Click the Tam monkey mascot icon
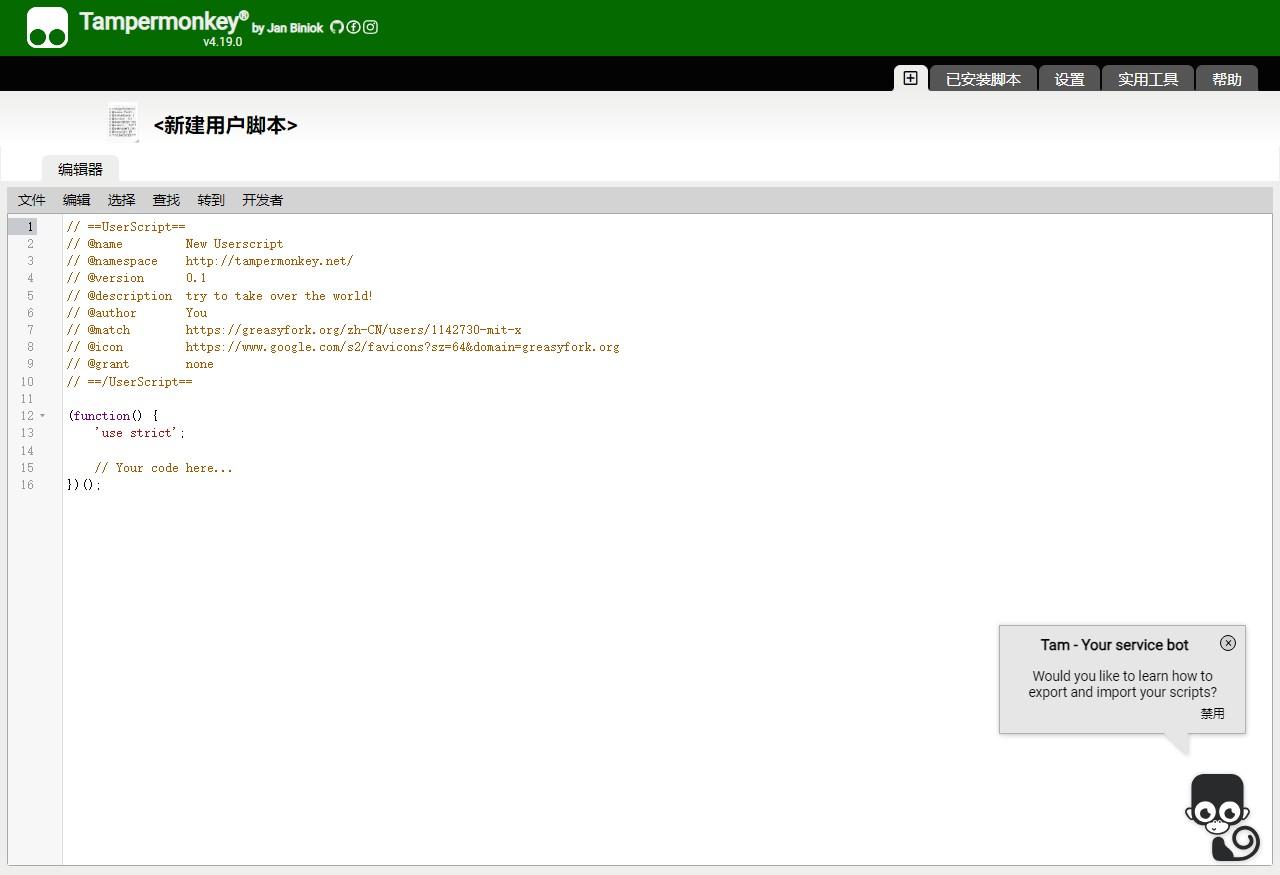1280x875 pixels. pos(1222,817)
